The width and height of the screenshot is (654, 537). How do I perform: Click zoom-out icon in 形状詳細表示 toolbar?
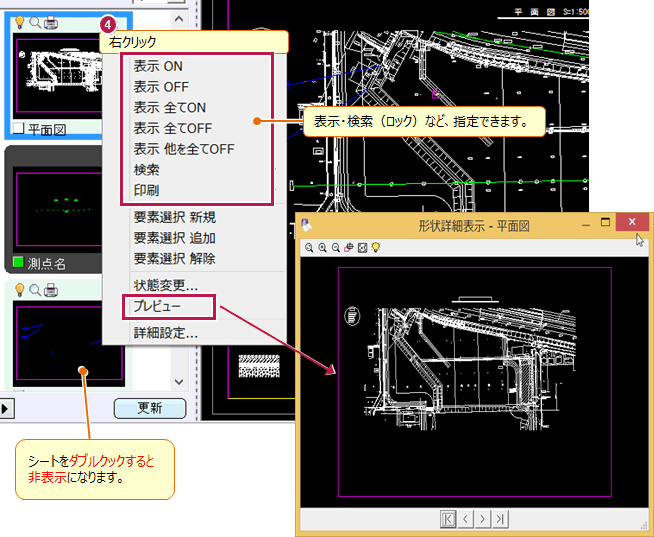tap(336, 247)
